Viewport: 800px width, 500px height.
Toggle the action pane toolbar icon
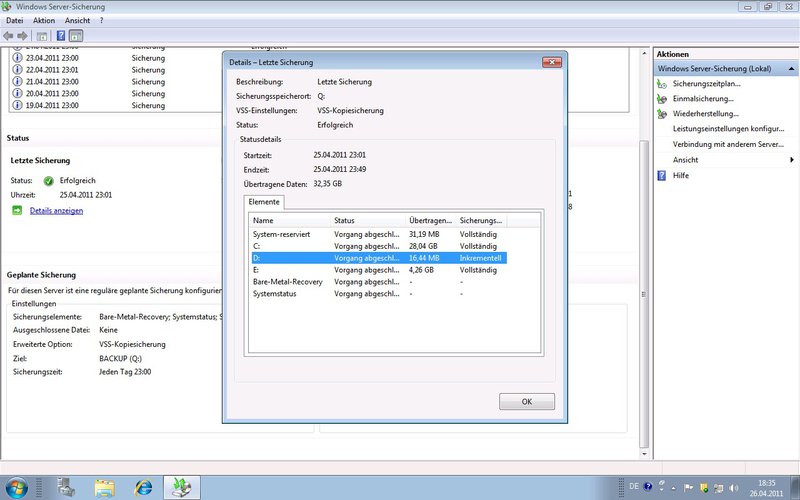tap(76, 36)
